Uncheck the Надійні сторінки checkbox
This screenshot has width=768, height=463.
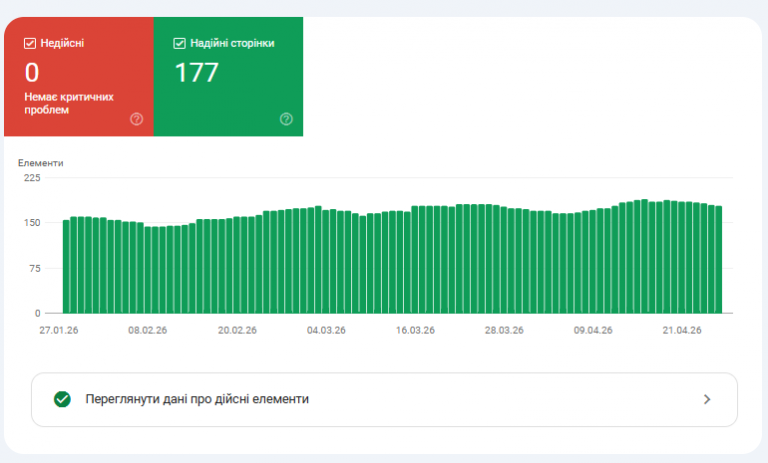[x=179, y=43]
